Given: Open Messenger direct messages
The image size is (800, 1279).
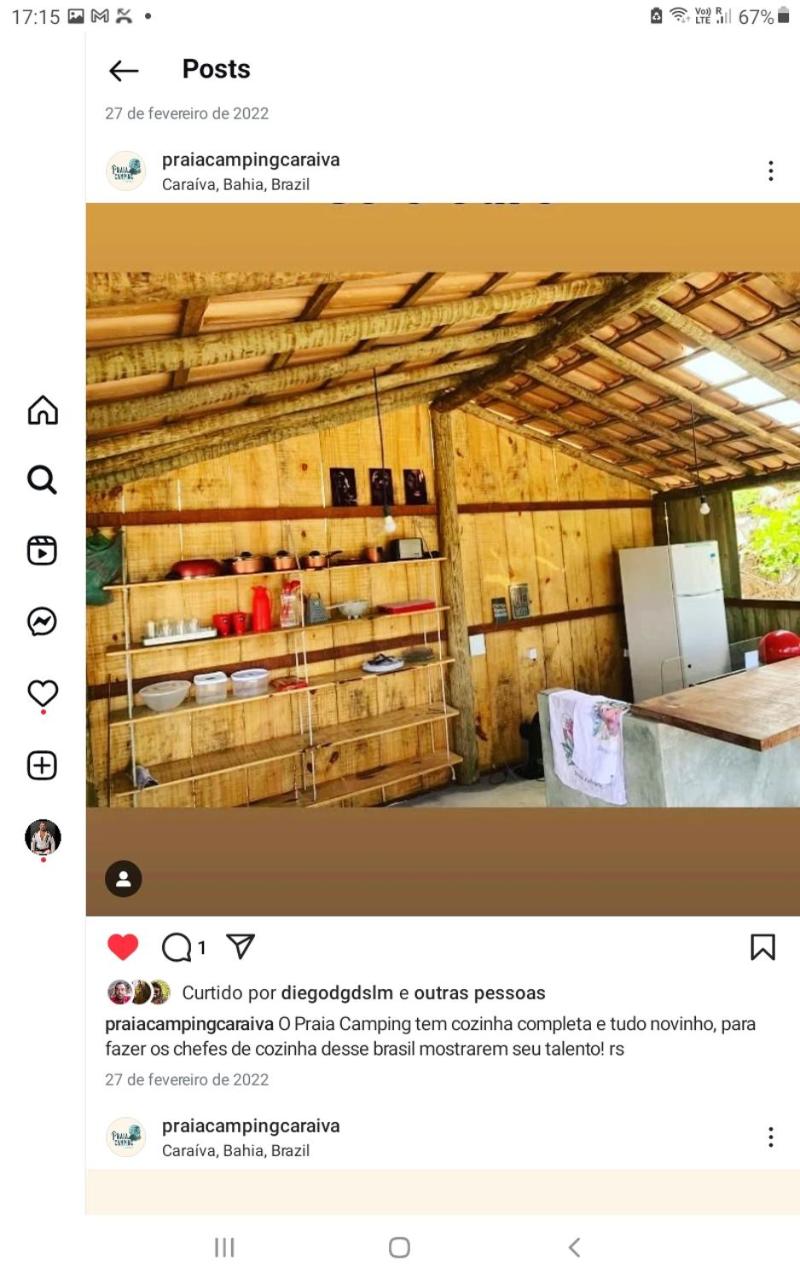Looking at the screenshot, I should (42, 622).
